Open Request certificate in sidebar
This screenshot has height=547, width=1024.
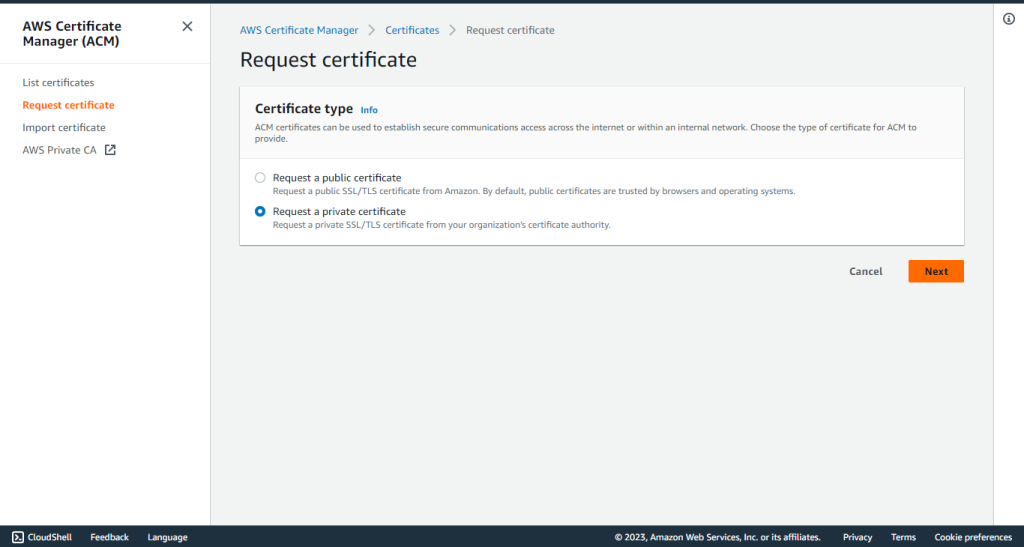[69, 105]
